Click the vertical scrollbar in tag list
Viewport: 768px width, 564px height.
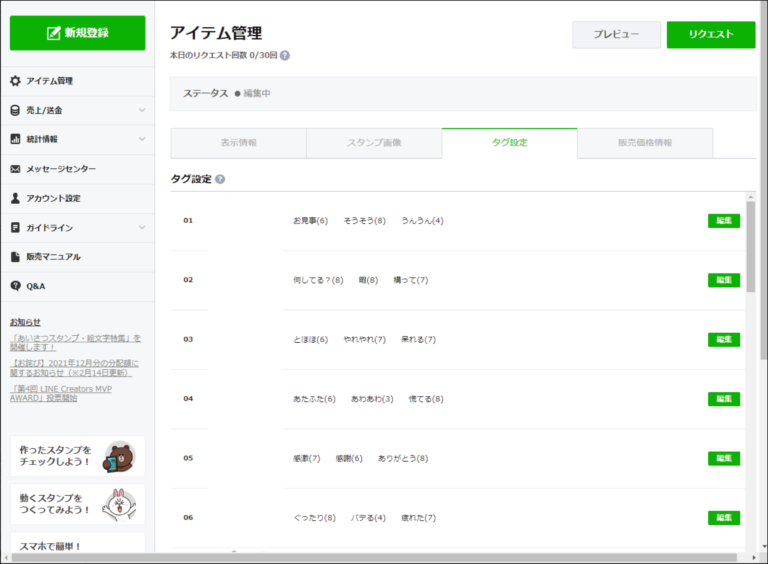tap(750, 245)
